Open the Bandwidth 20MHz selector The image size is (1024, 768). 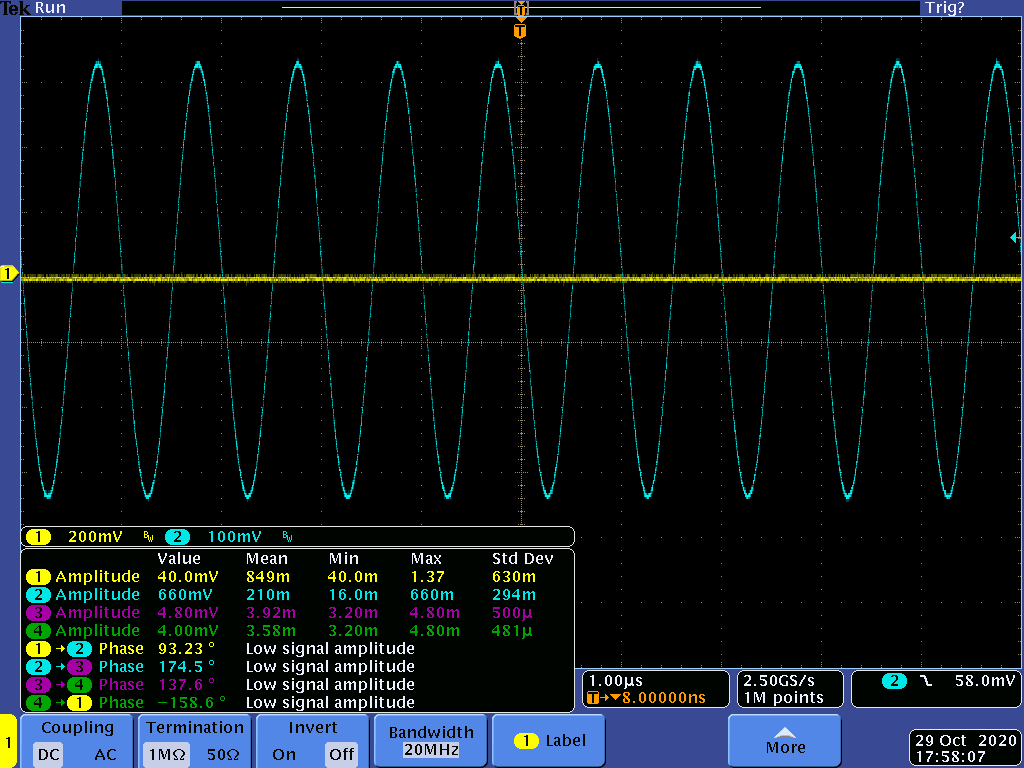point(431,741)
